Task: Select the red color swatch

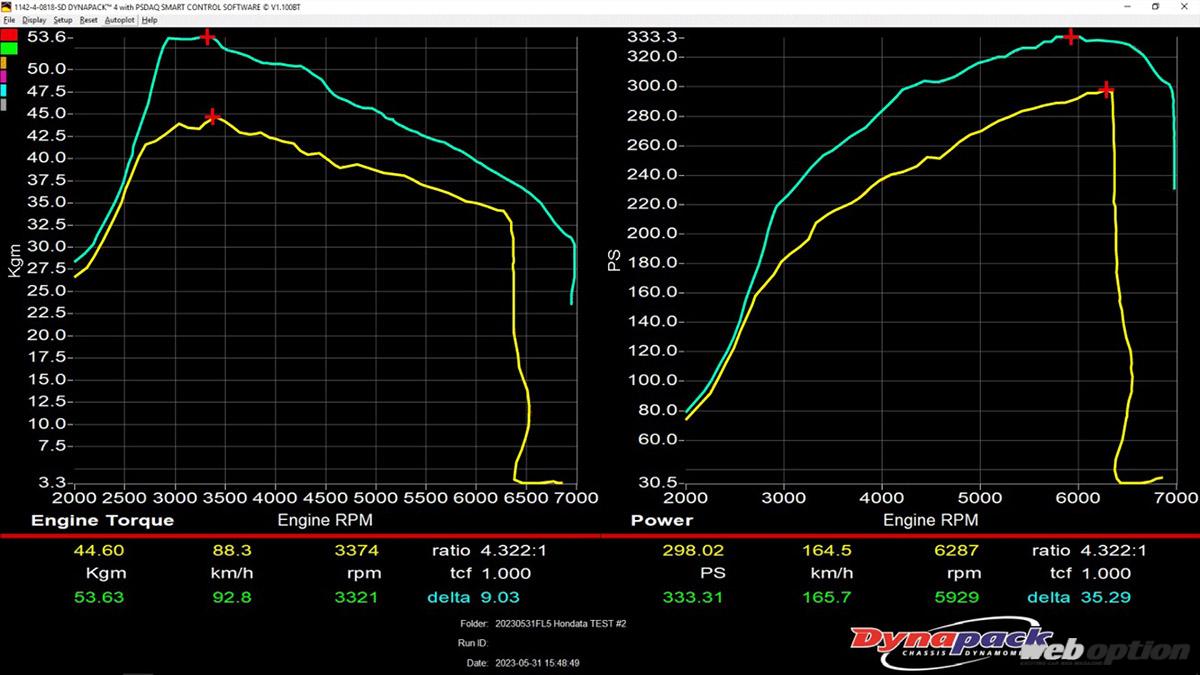Action: pyautogui.click(x=9, y=35)
